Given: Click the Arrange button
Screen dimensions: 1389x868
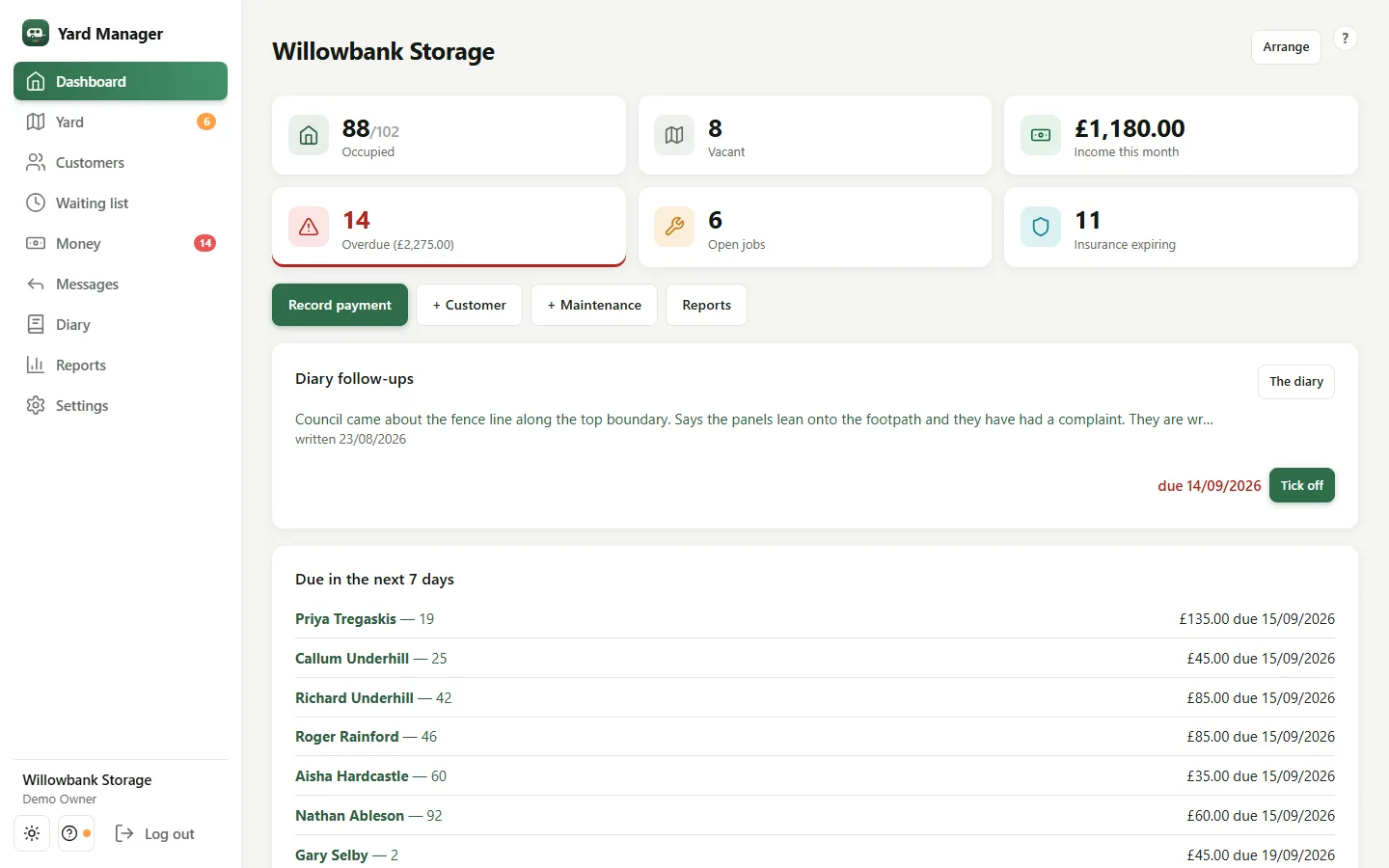Looking at the screenshot, I should click(x=1286, y=46).
